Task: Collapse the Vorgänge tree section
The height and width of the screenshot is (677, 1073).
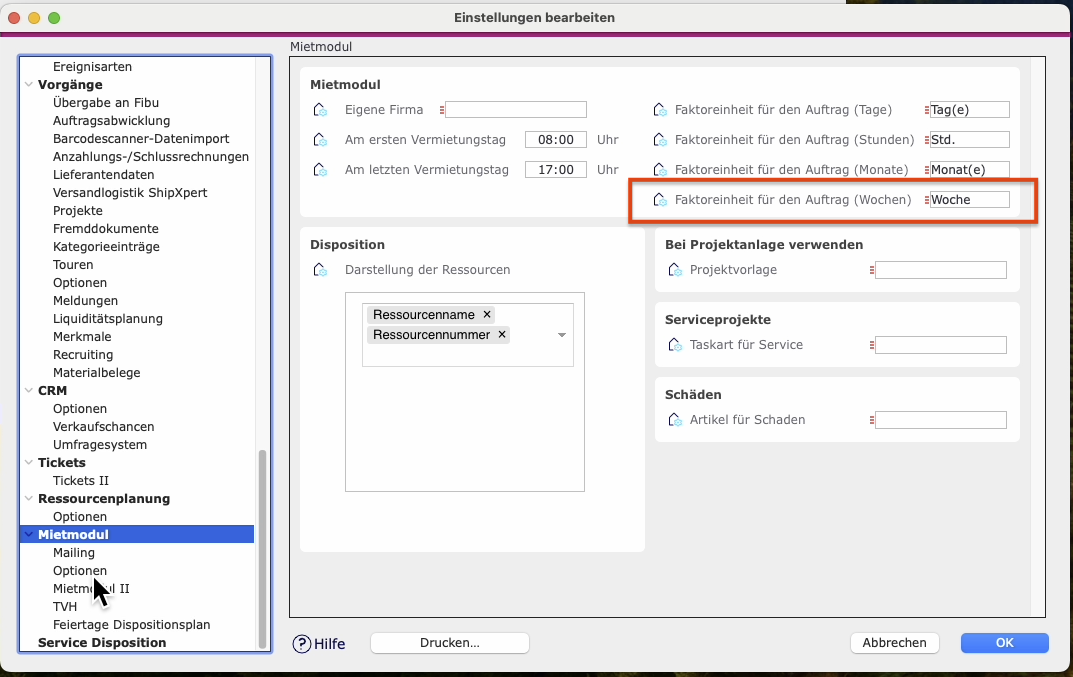Action: 29,84
